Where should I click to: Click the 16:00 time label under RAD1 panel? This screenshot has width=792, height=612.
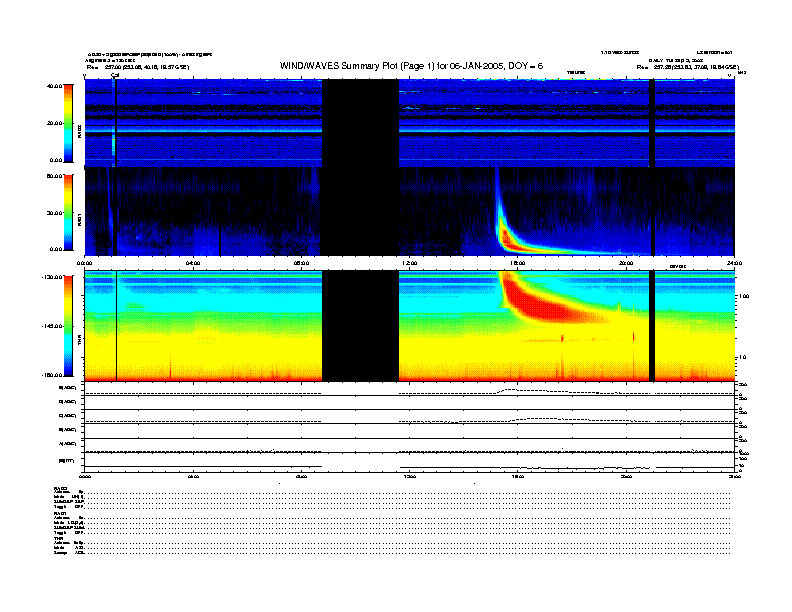518,263
